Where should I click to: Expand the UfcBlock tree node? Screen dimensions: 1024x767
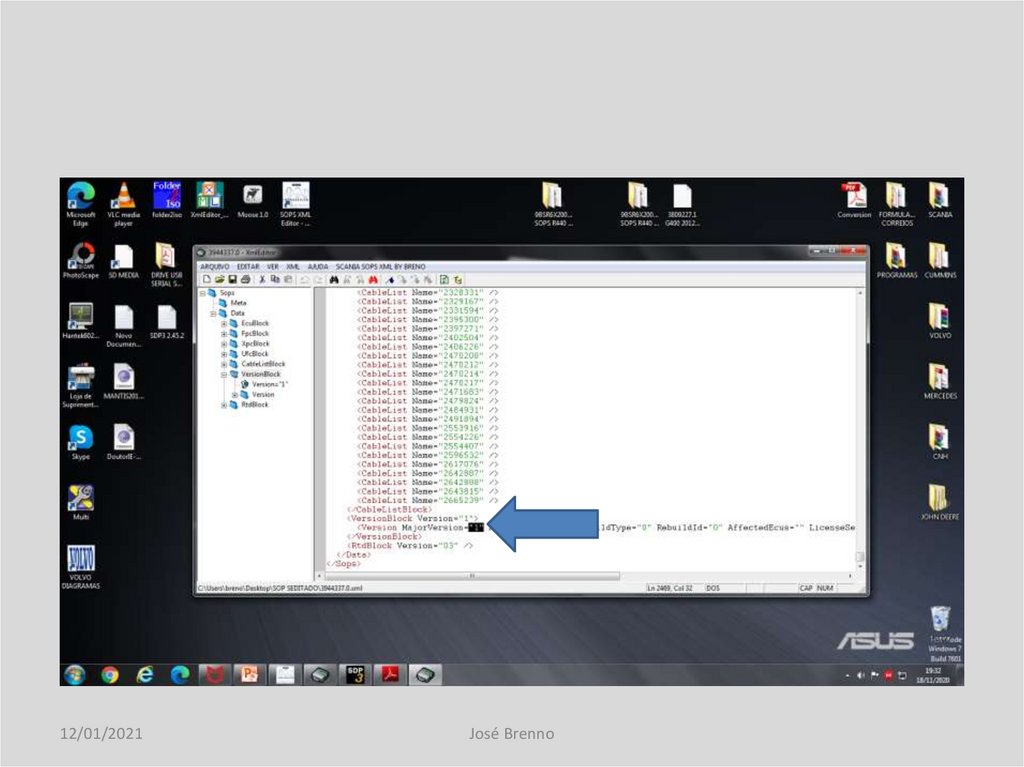click(x=224, y=354)
